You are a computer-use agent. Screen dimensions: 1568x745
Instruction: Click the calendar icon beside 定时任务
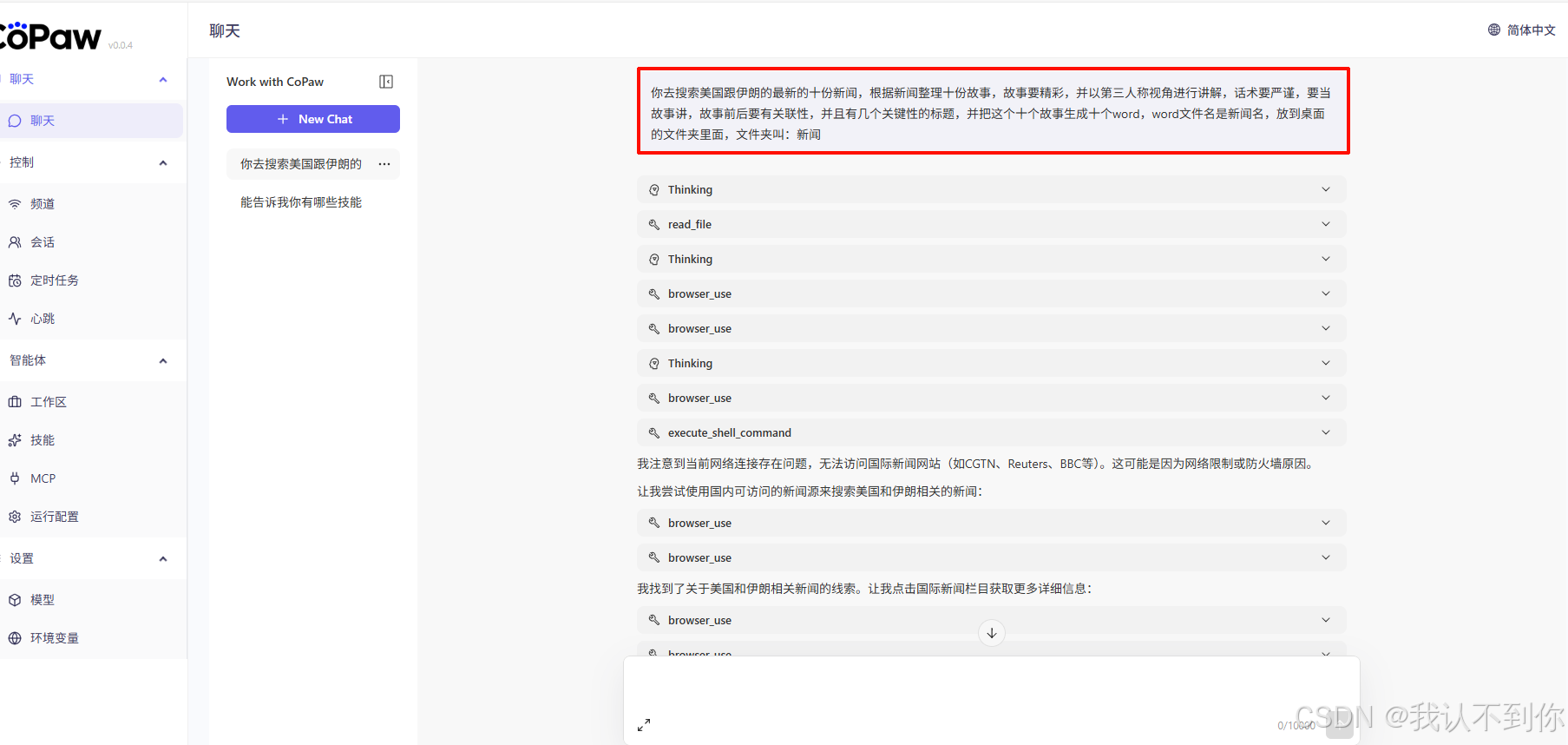click(x=15, y=280)
